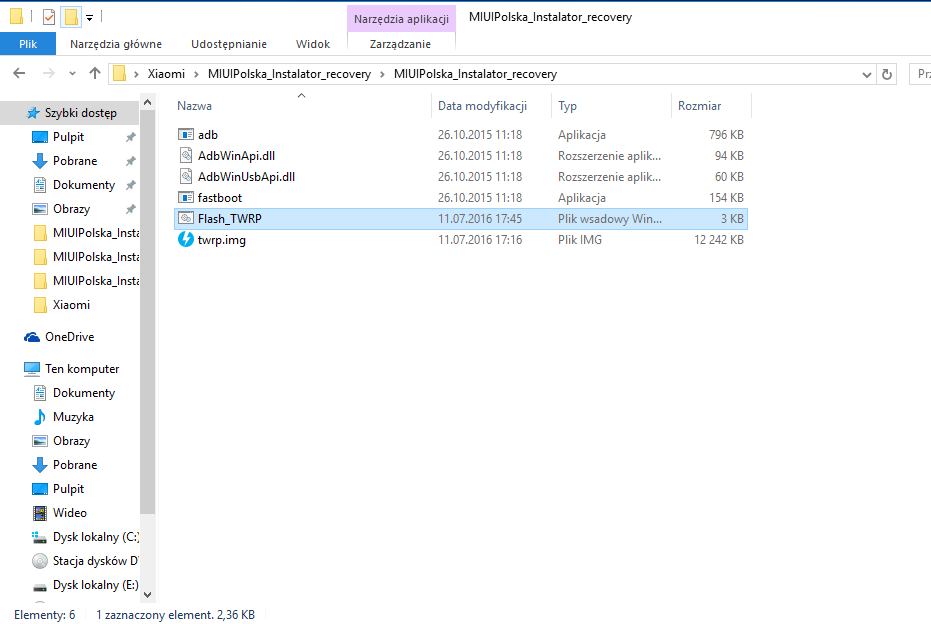Select the Flash_TWRP batch file icon
Screen dimensions: 931x624
[x=185, y=218]
